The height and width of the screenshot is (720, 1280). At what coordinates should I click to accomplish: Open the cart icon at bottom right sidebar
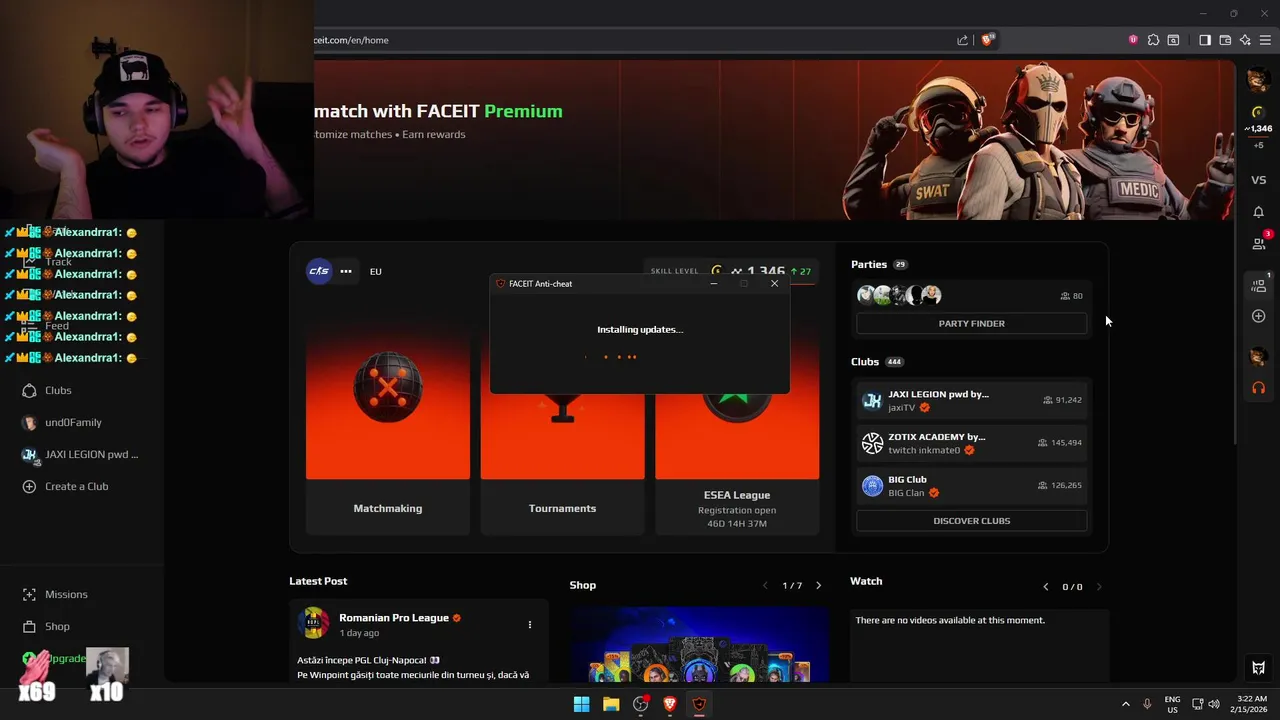click(1259, 668)
